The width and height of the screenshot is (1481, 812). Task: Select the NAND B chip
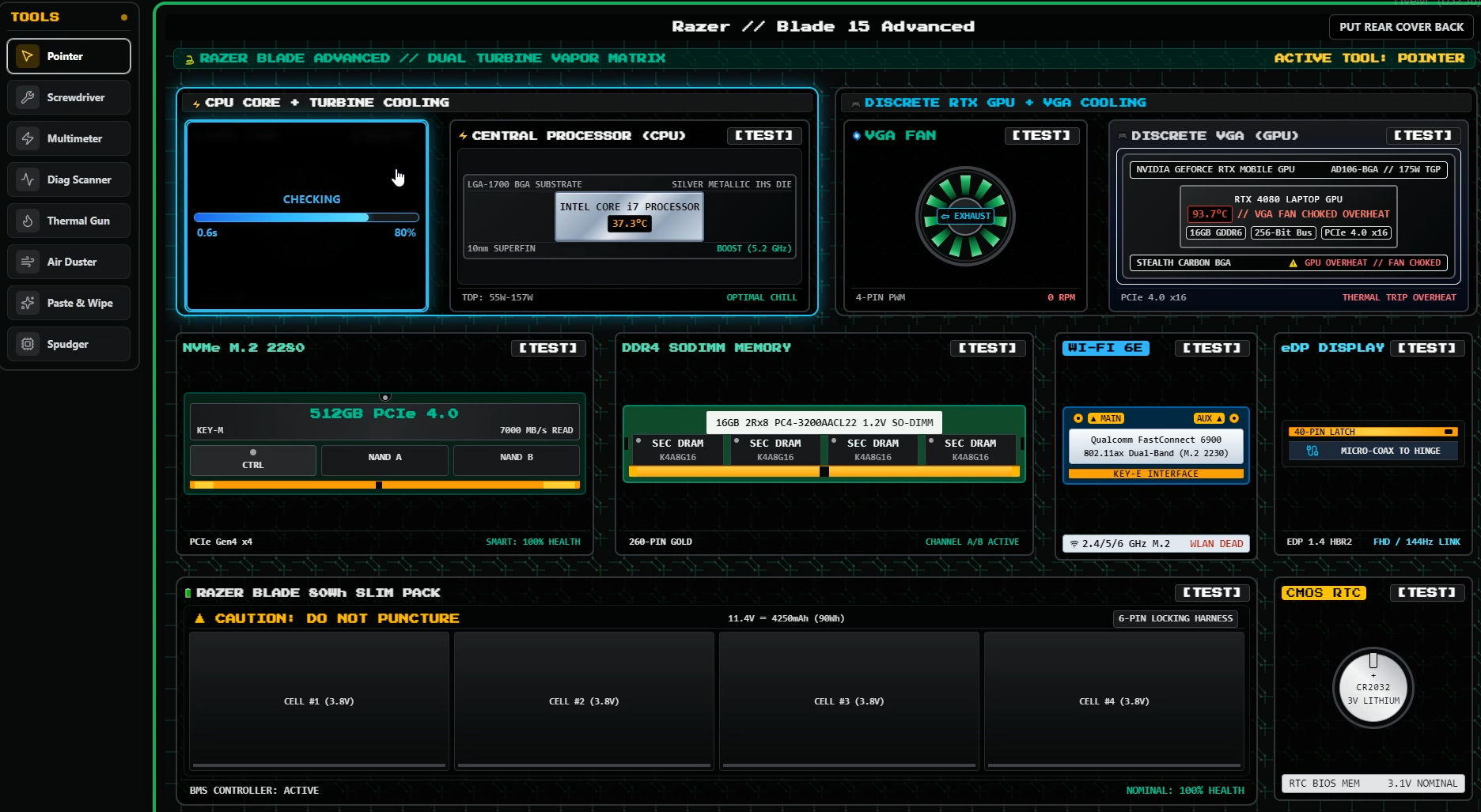(517, 459)
